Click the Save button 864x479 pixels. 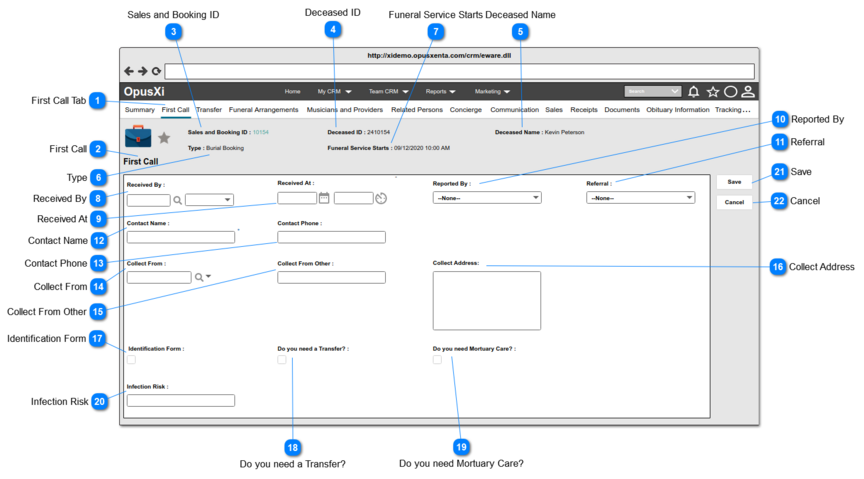pos(734,182)
